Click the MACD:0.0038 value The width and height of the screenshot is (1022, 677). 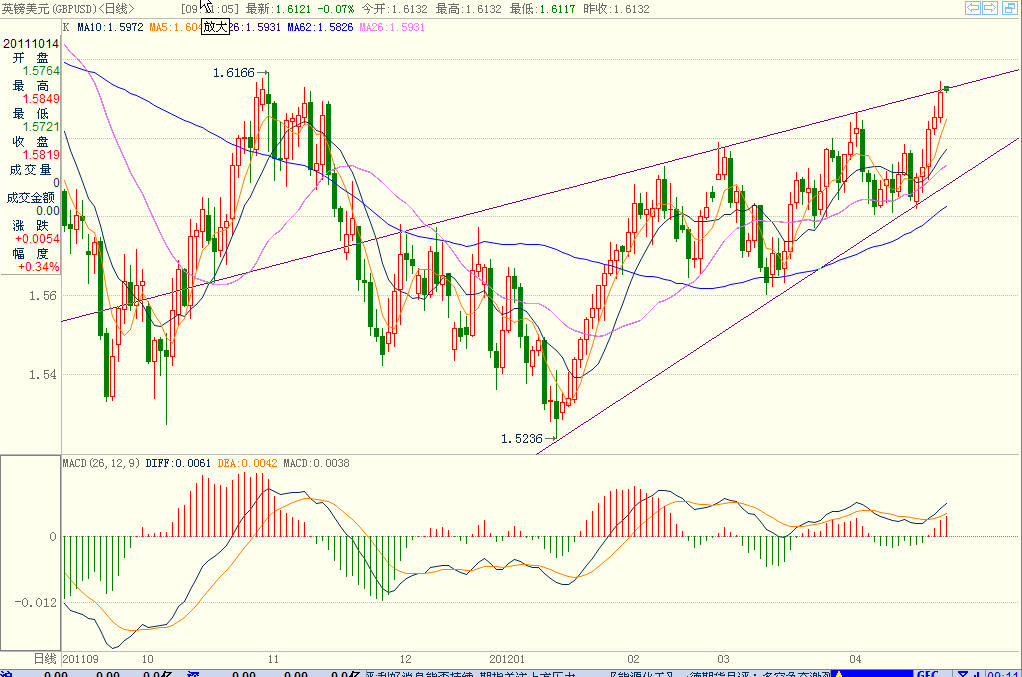coord(316,463)
